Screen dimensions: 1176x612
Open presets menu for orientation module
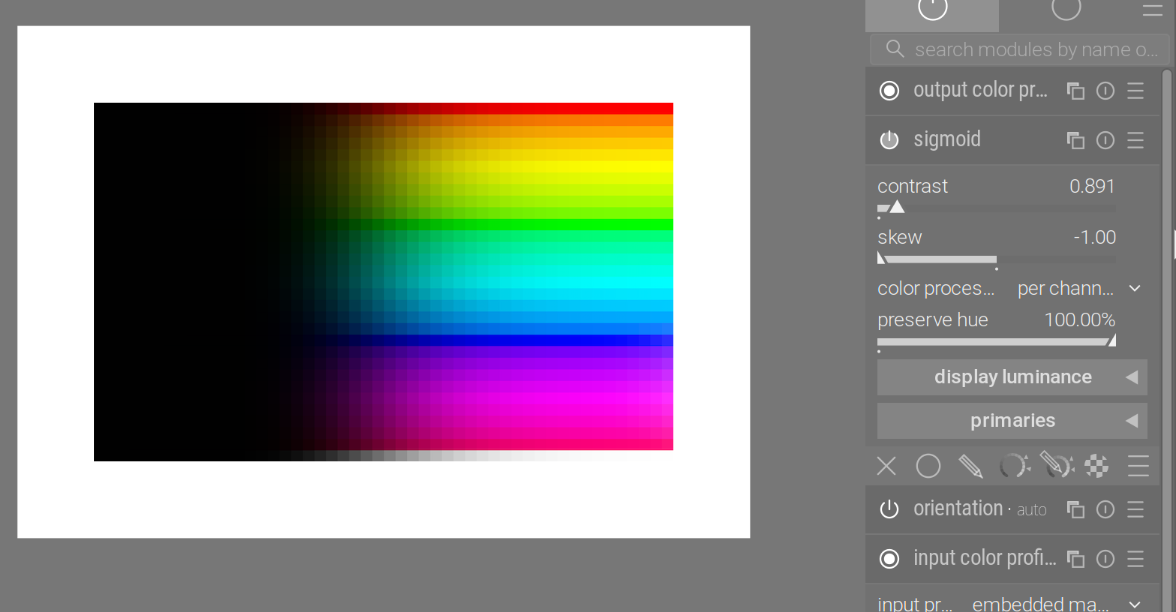click(x=1135, y=509)
